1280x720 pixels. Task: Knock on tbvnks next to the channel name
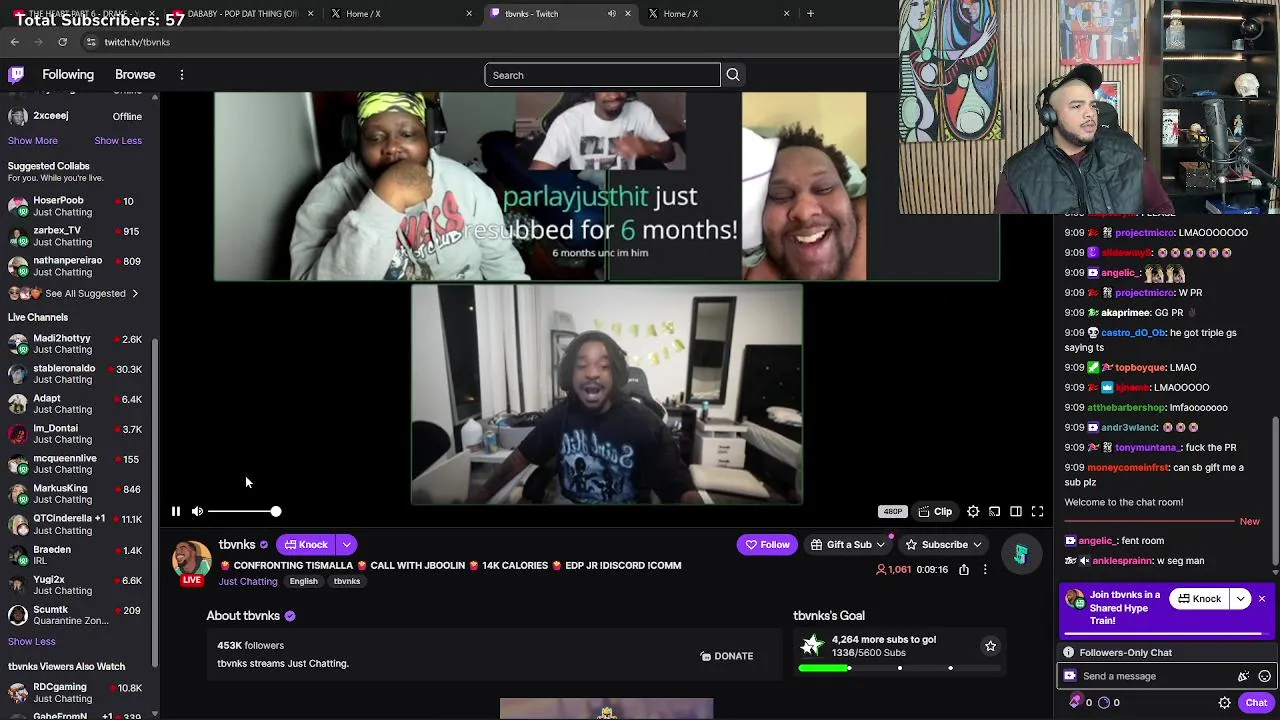[x=306, y=545]
